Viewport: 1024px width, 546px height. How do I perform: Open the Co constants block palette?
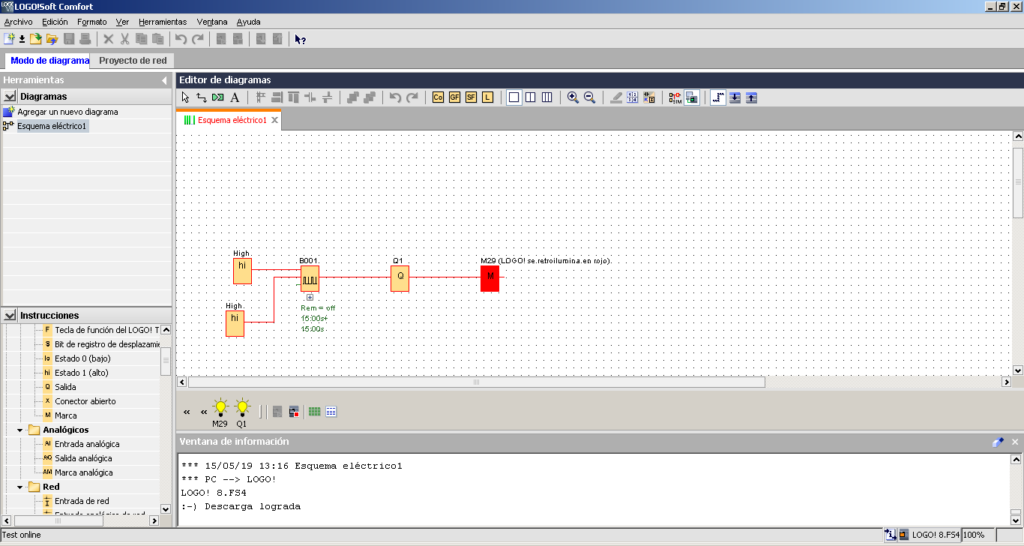438,97
